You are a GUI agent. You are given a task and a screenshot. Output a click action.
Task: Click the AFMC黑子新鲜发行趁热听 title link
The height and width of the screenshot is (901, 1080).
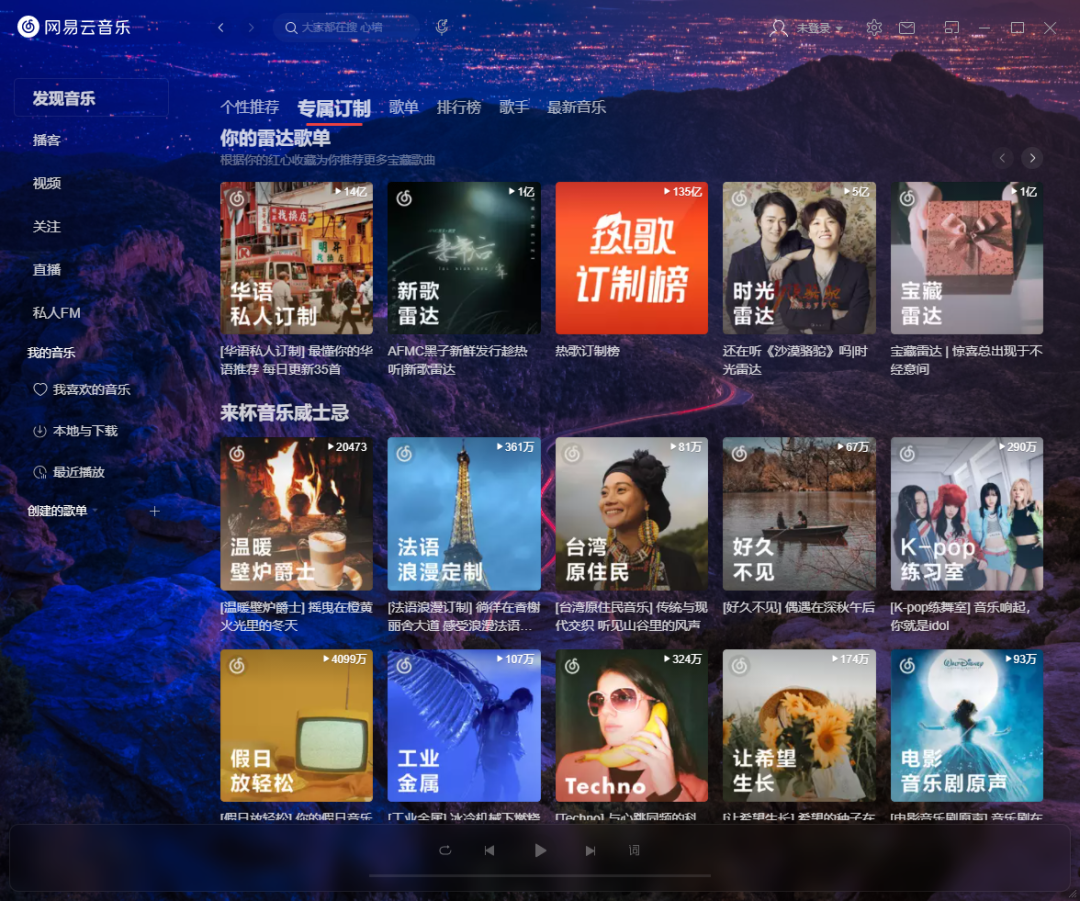coord(457,360)
